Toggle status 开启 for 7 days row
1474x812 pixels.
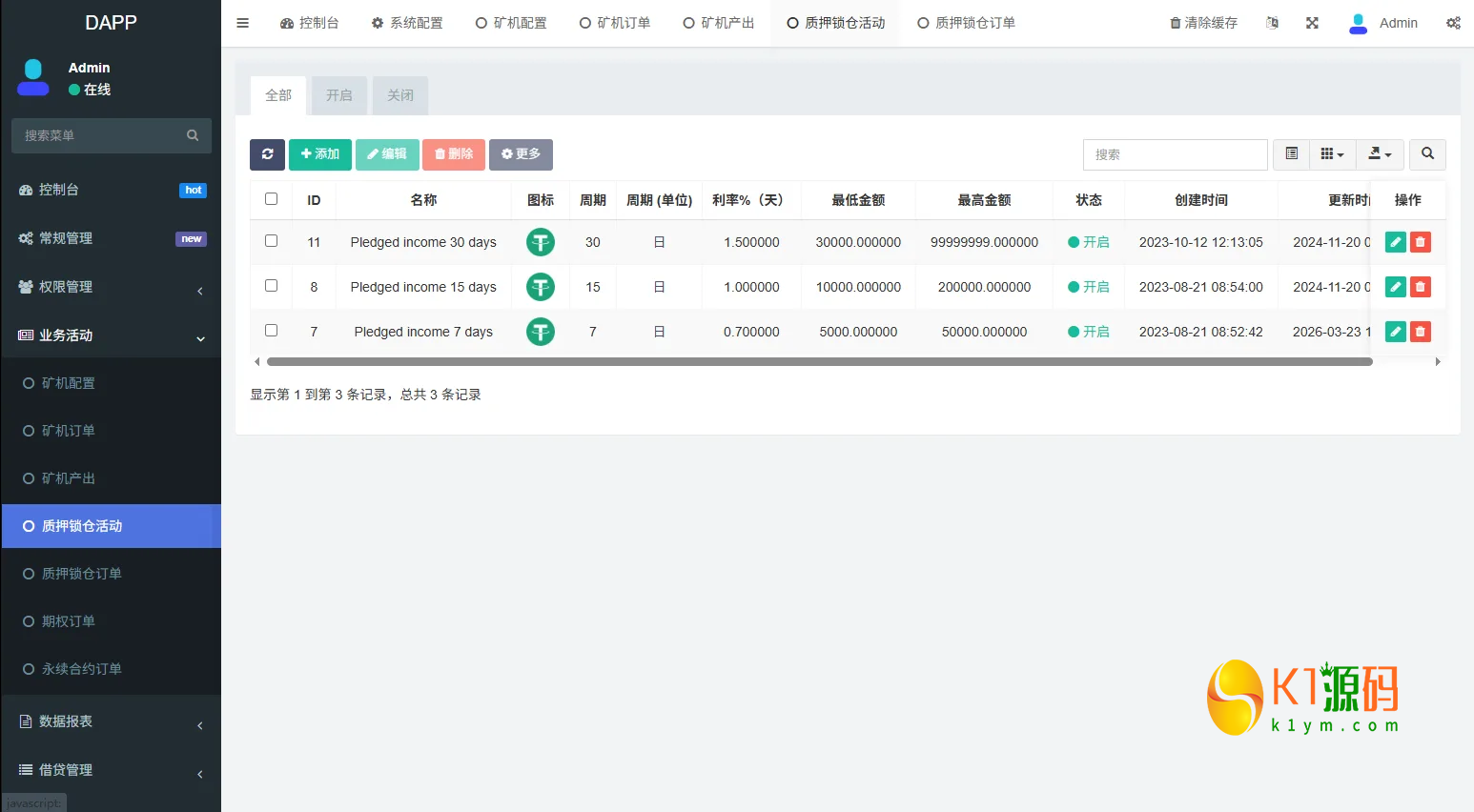[x=1089, y=332]
